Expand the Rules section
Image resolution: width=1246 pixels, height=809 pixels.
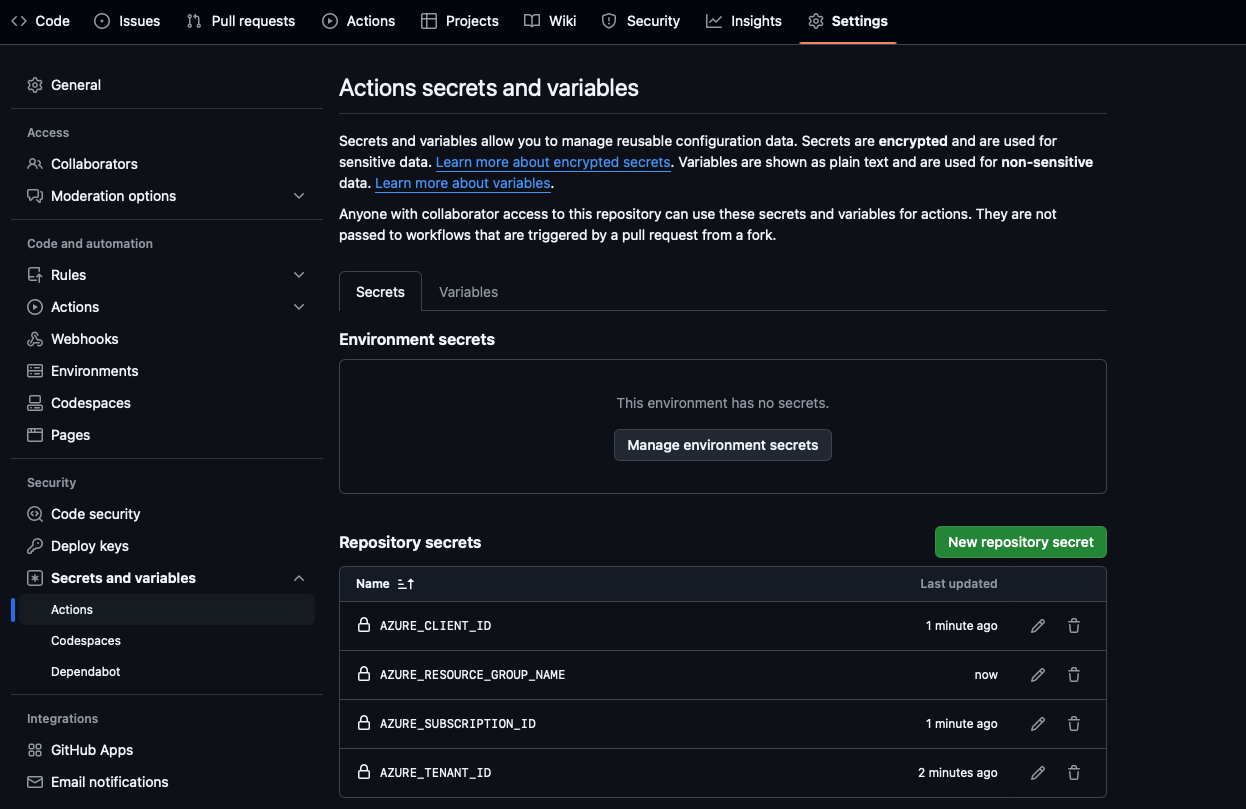(x=298, y=274)
